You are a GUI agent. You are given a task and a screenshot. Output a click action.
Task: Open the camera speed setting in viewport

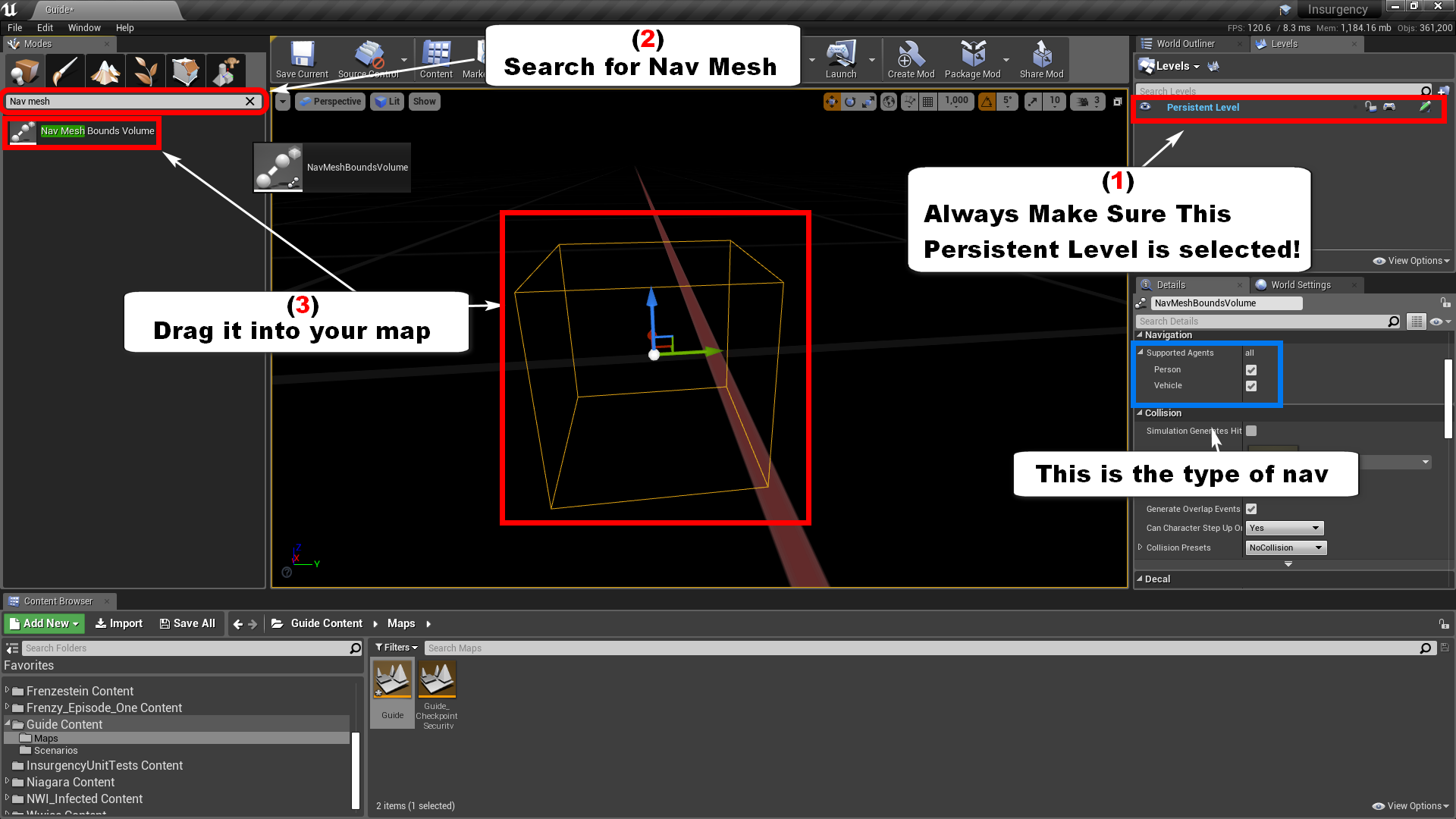(x=1088, y=102)
